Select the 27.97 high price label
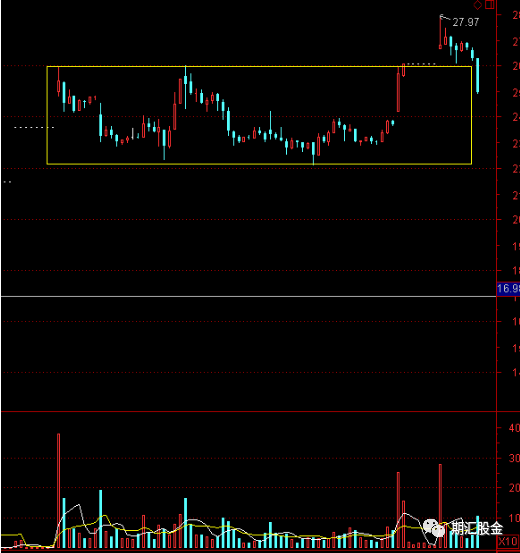This screenshot has width=520, height=553. pyautogui.click(x=466, y=22)
